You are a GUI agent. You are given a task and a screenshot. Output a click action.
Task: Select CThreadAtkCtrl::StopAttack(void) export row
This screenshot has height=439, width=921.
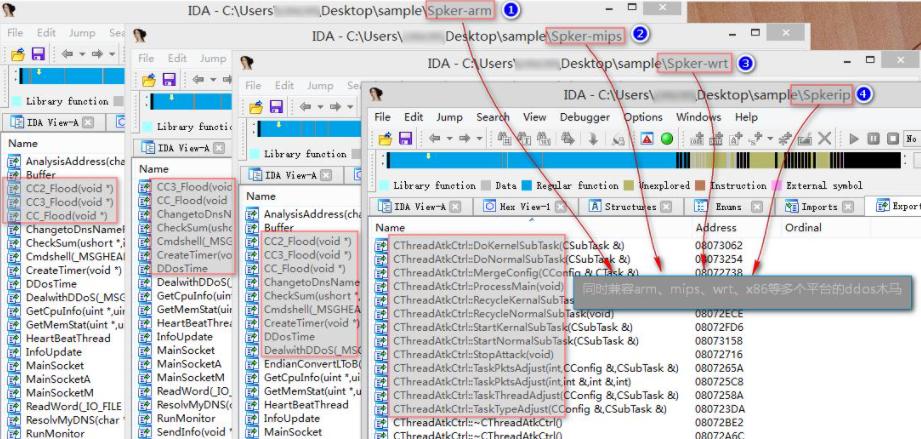[473, 354]
